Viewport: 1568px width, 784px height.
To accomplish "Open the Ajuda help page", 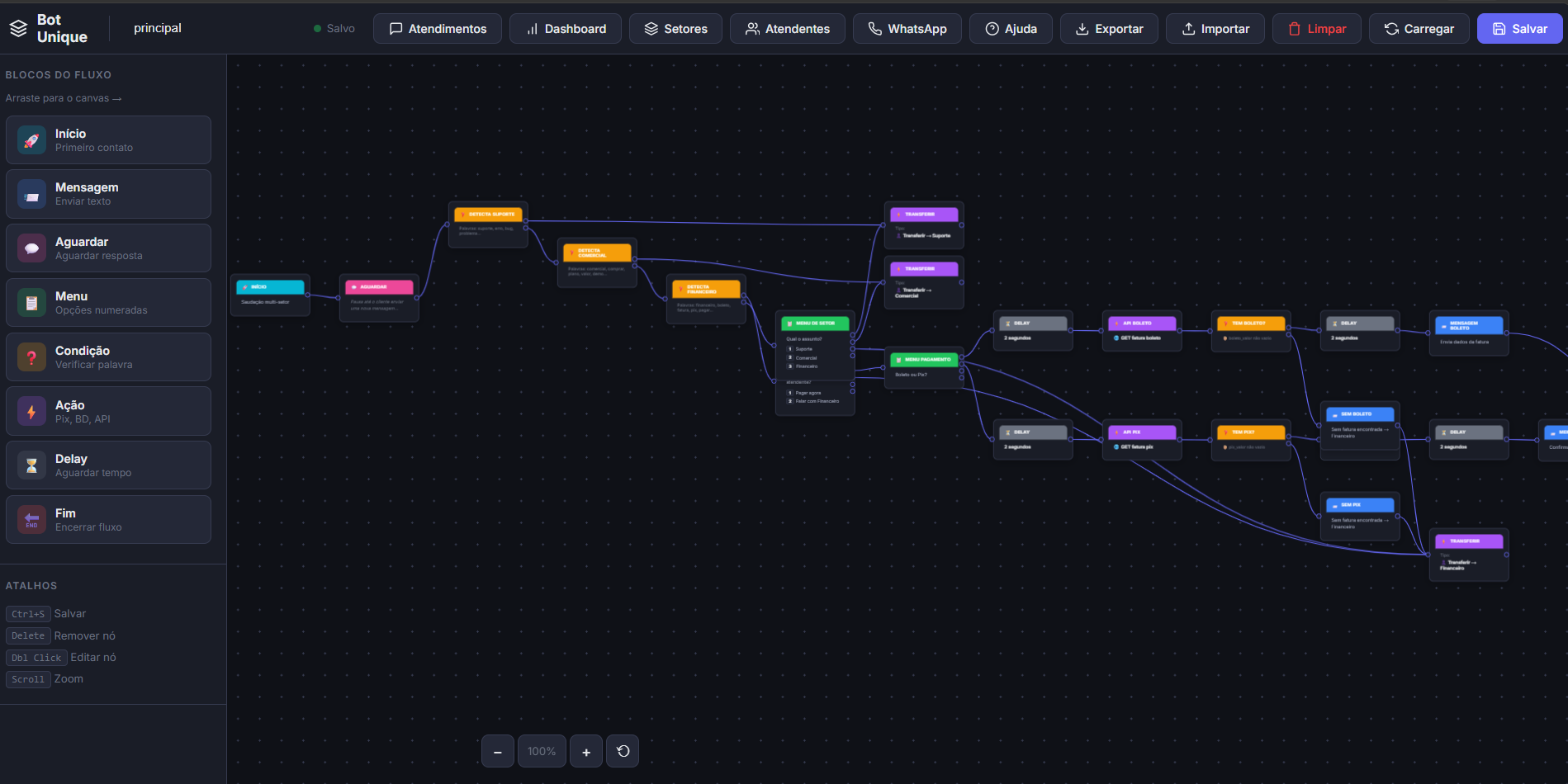I will (x=1011, y=29).
